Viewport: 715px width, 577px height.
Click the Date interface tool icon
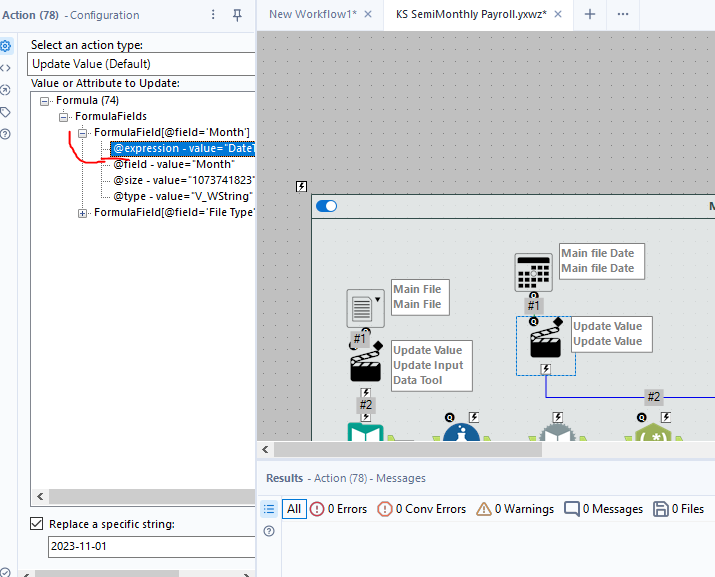coord(533,272)
